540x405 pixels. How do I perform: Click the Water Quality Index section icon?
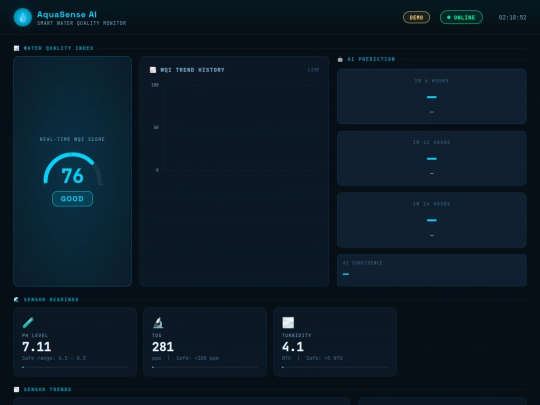pyautogui.click(x=17, y=48)
